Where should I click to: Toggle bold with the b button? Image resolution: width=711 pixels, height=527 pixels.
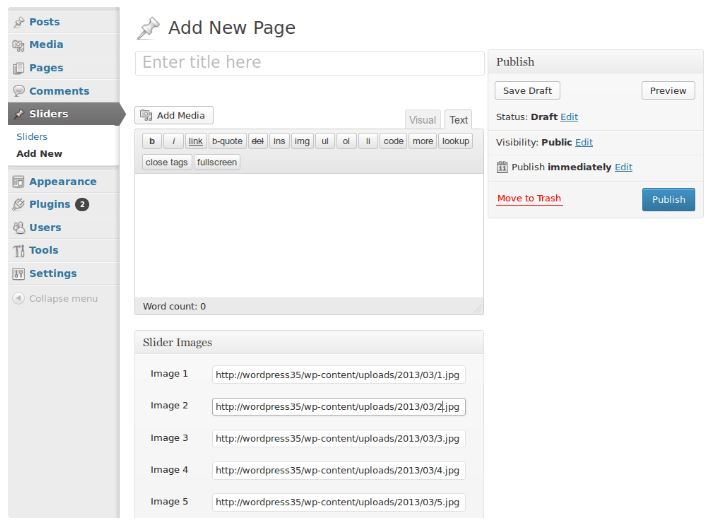click(x=151, y=141)
